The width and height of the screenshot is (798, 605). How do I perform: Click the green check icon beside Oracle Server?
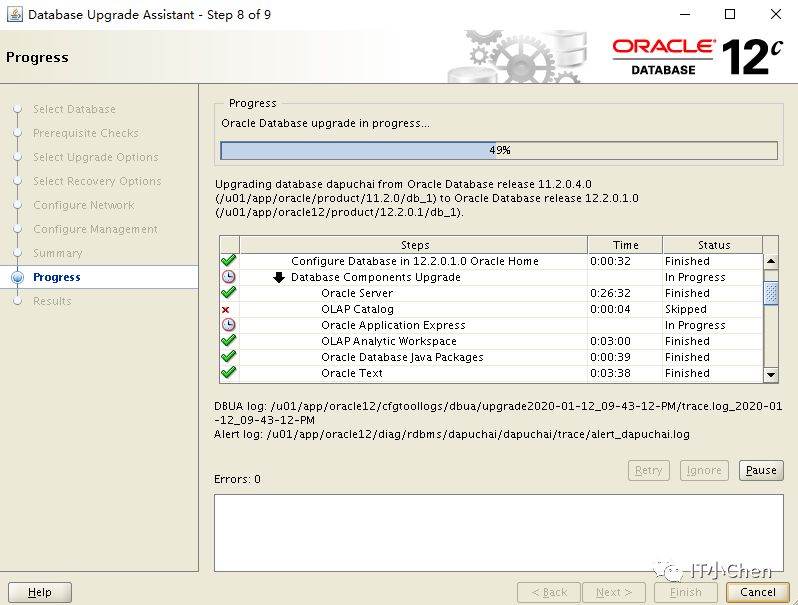pos(229,293)
